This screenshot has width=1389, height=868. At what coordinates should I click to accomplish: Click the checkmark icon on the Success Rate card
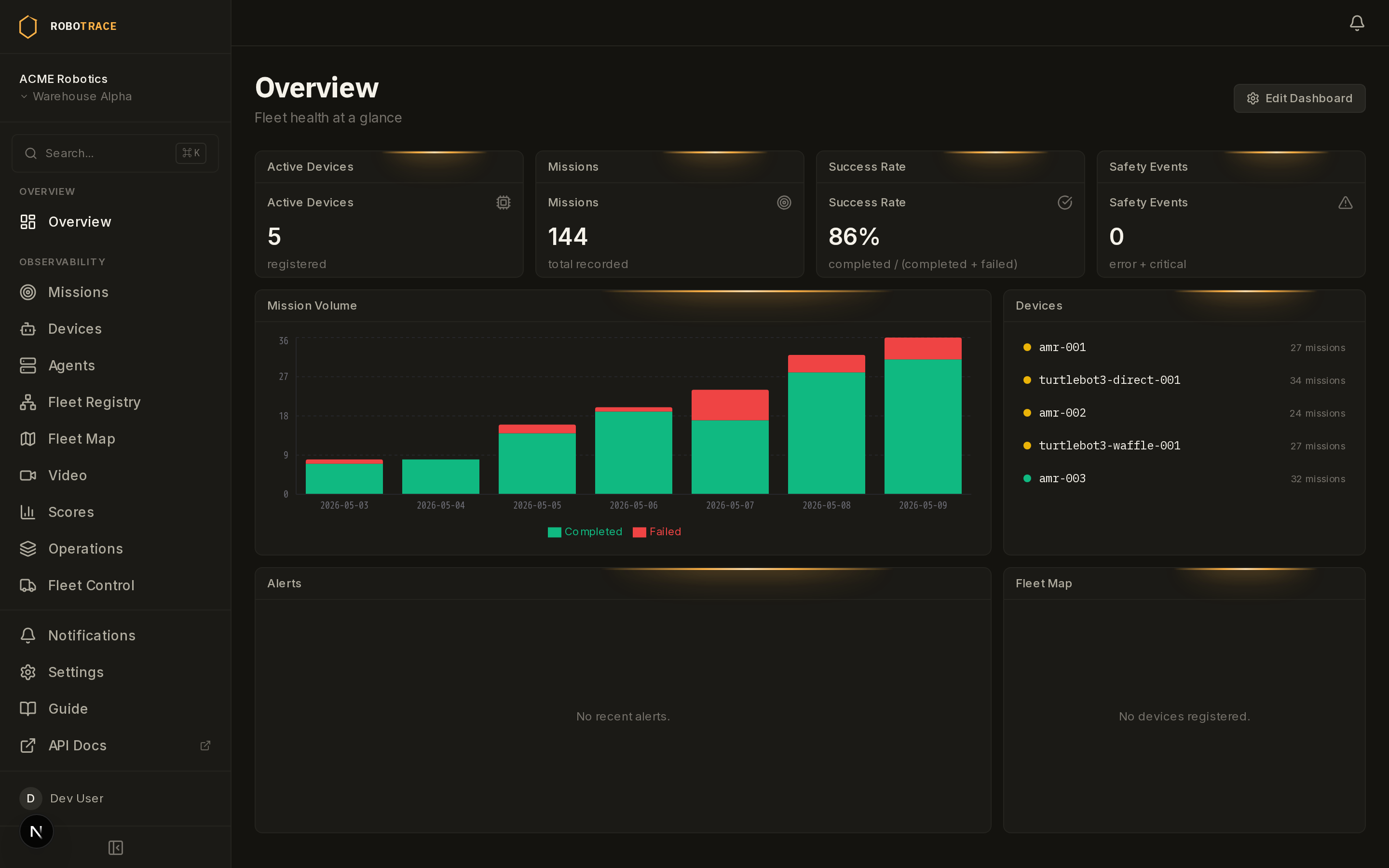(1065, 203)
